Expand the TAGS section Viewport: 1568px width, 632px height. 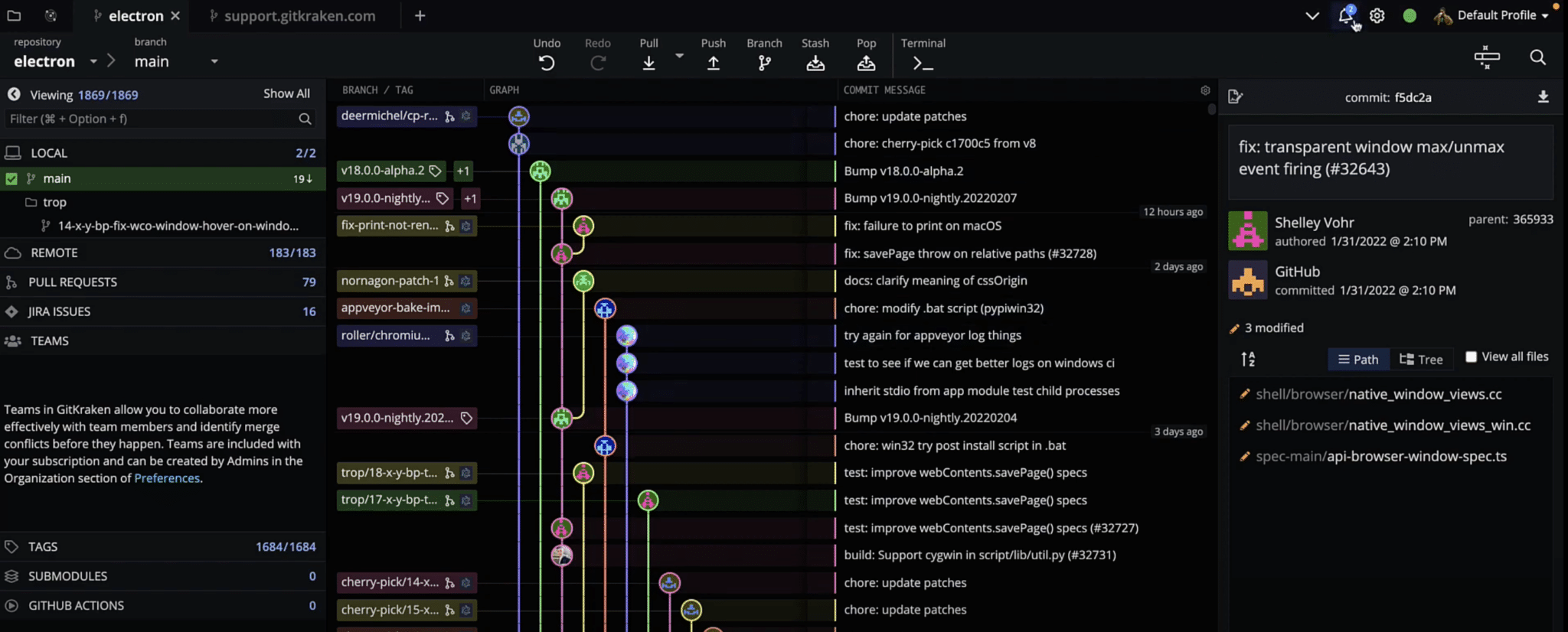(162, 546)
